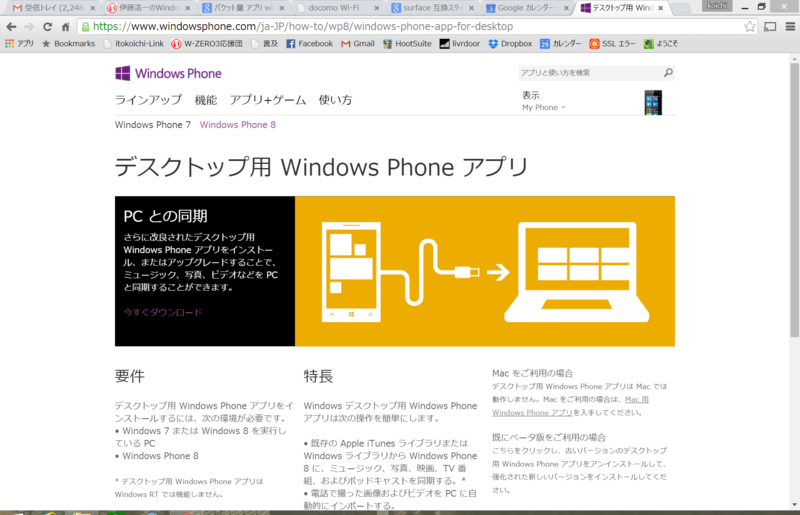Open the livrdoor bookmark
Screen dimensions: 800x515
(460, 44)
